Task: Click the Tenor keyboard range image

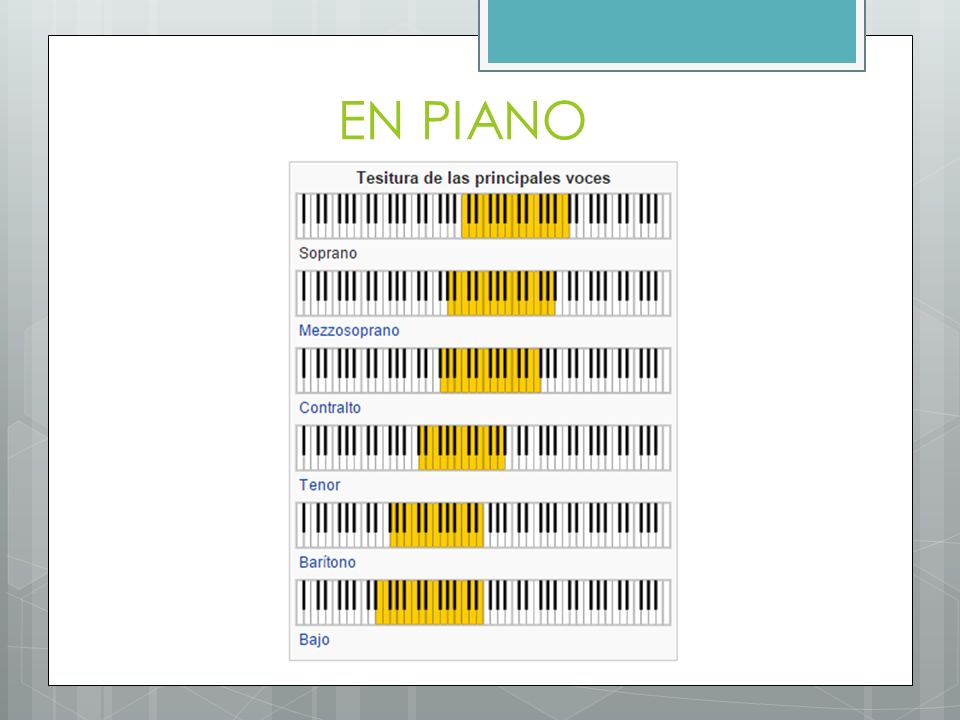Action: [483, 448]
